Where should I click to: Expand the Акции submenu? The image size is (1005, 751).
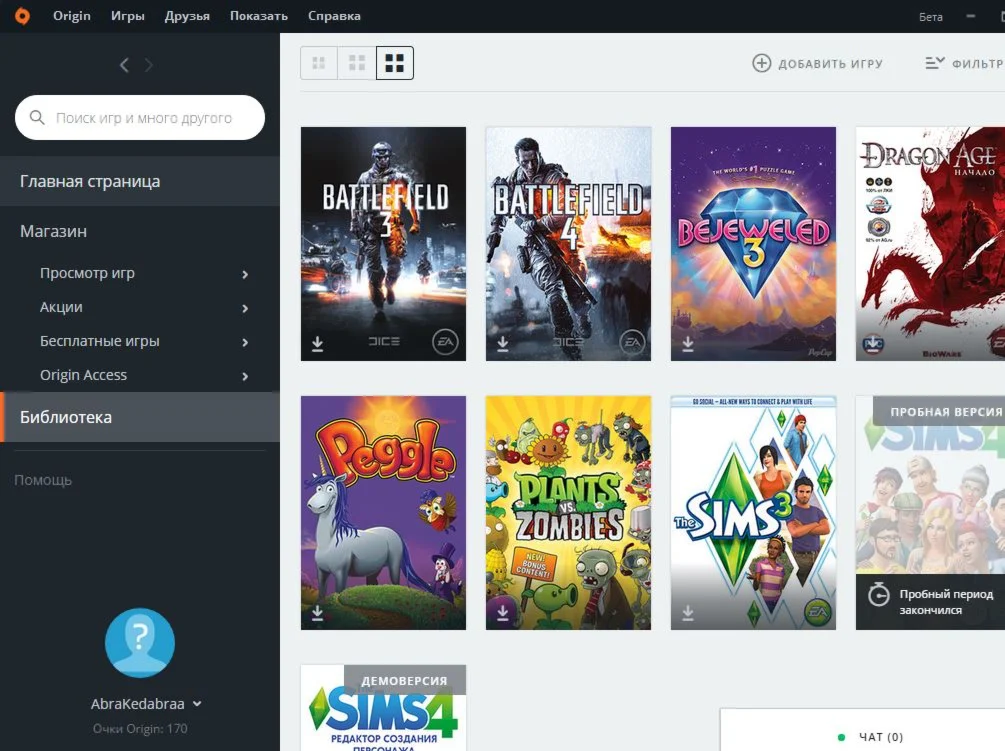245,308
